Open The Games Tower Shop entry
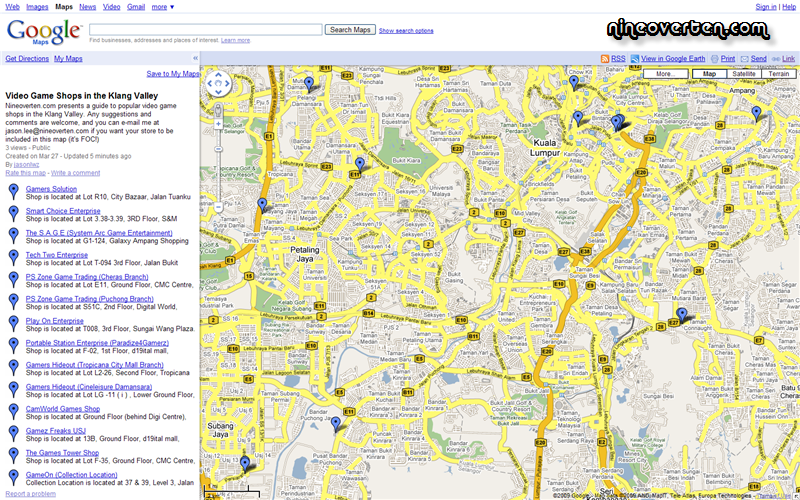Image resolution: width=800 pixels, height=500 pixels. [x=62, y=453]
